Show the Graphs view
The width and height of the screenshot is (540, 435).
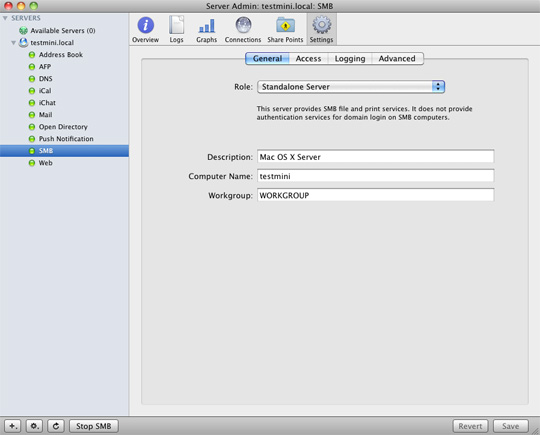pyautogui.click(x=207, y=25)
